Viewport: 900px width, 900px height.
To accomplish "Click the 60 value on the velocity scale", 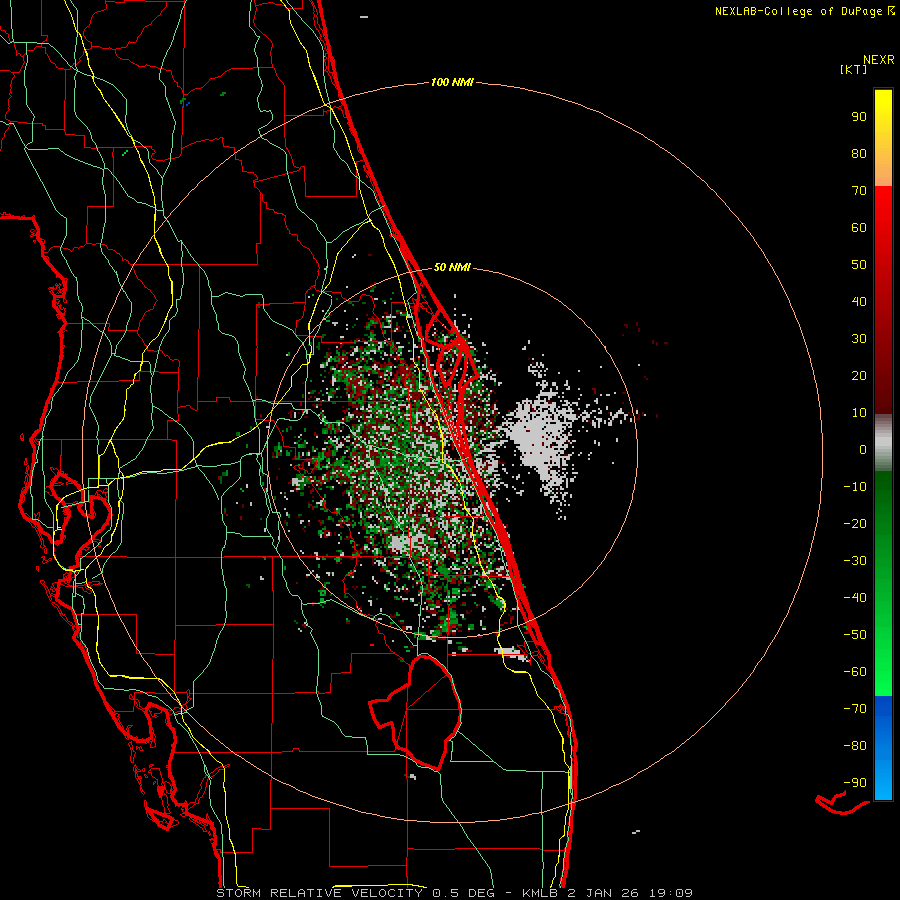I will pos(859,227).
